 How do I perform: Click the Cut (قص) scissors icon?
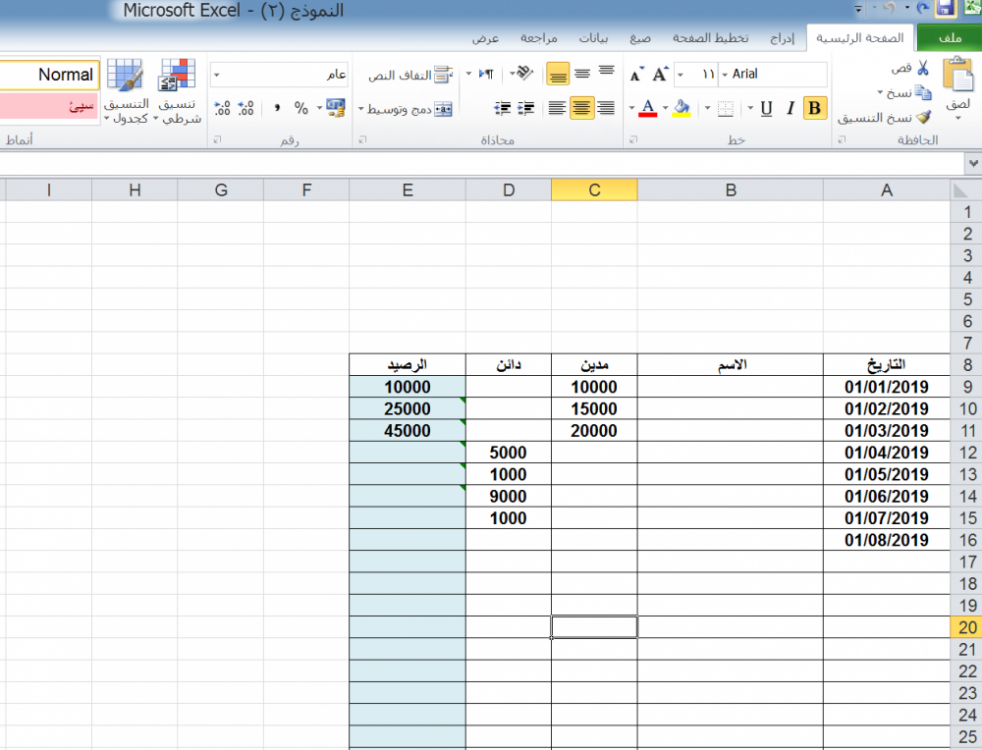pos(921,69)
